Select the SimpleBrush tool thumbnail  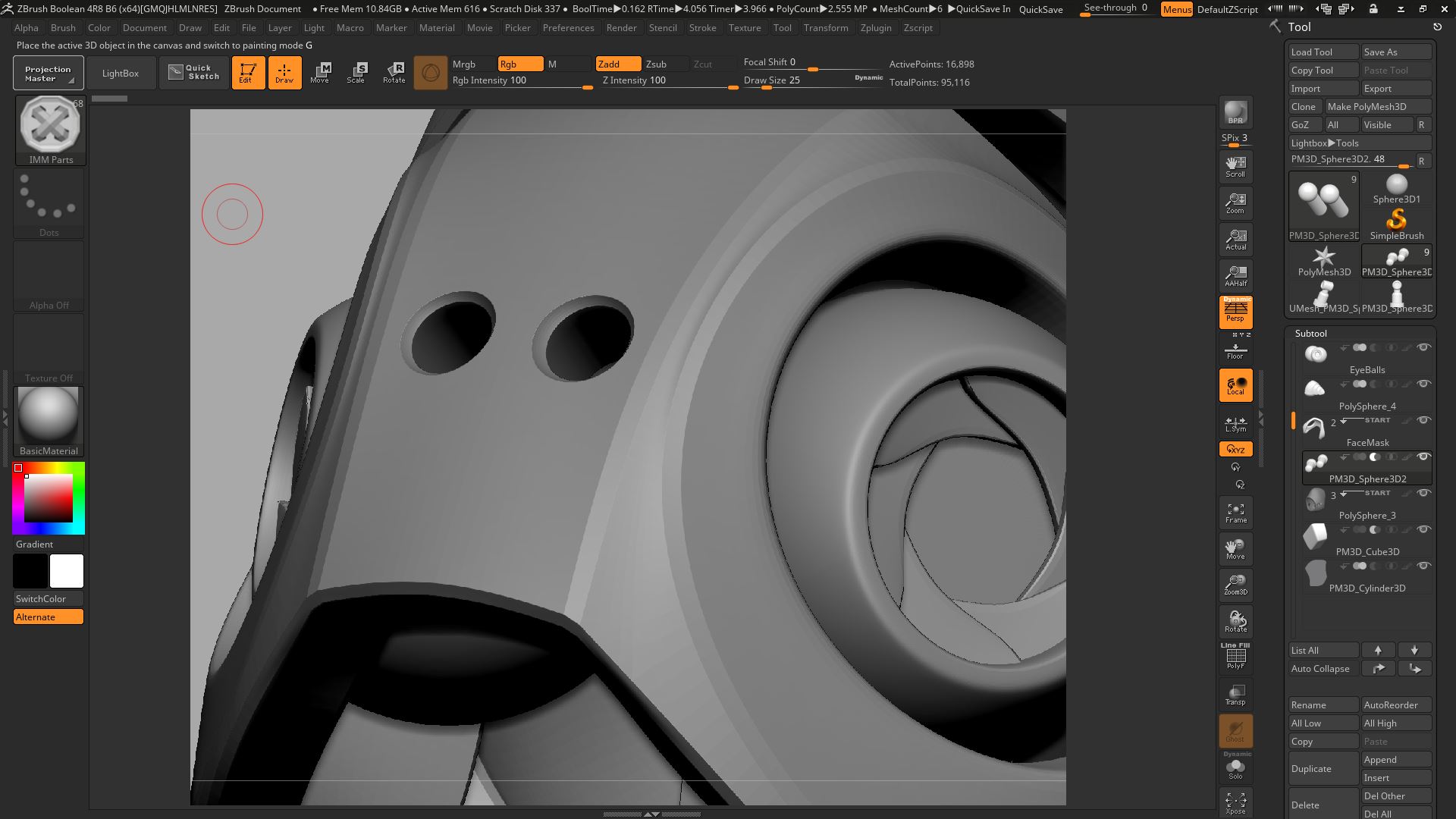click(x=1396, y=224)
